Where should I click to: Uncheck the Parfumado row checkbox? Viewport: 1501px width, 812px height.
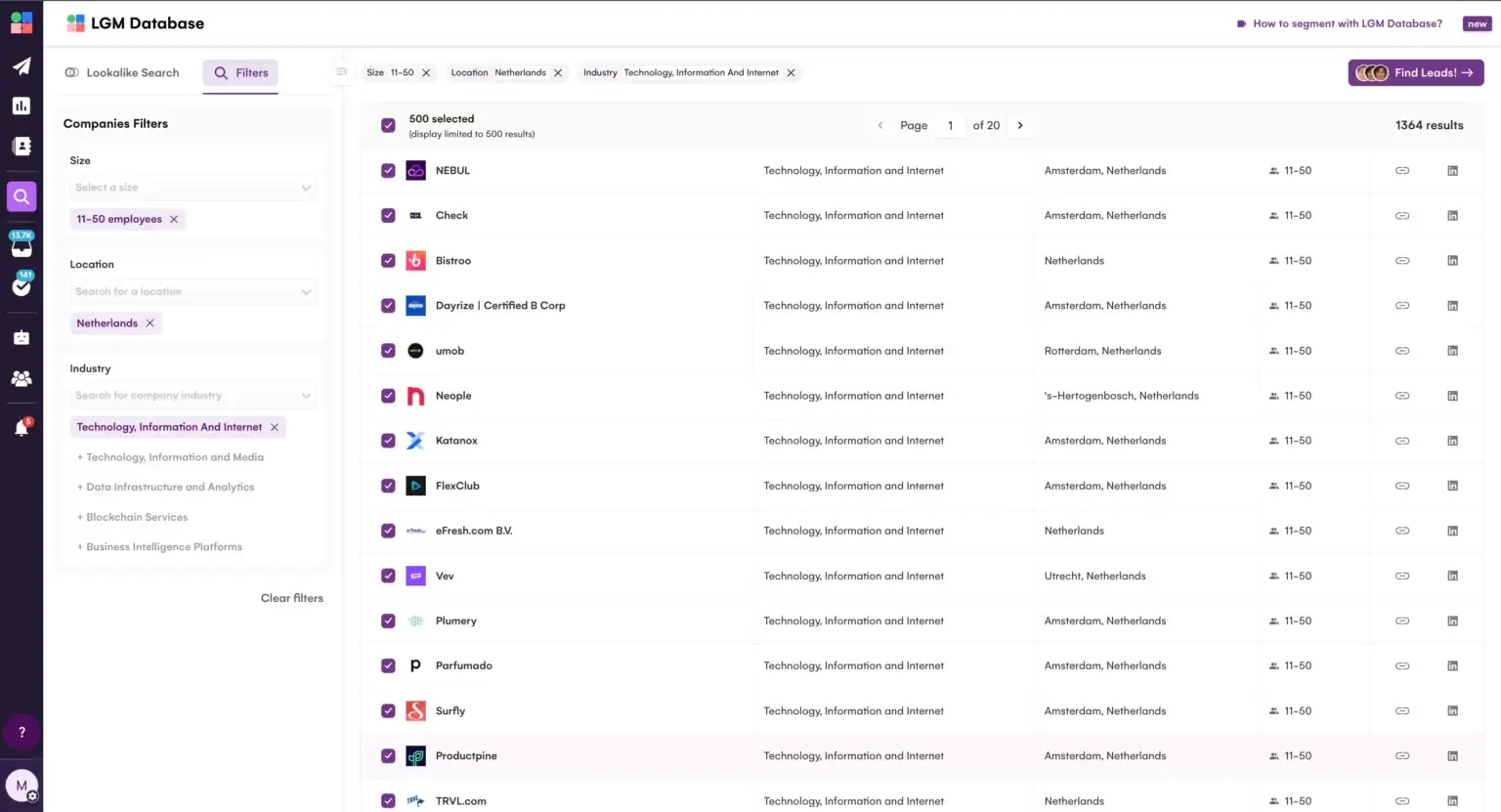pyautogui.click(x=388, y=665)
